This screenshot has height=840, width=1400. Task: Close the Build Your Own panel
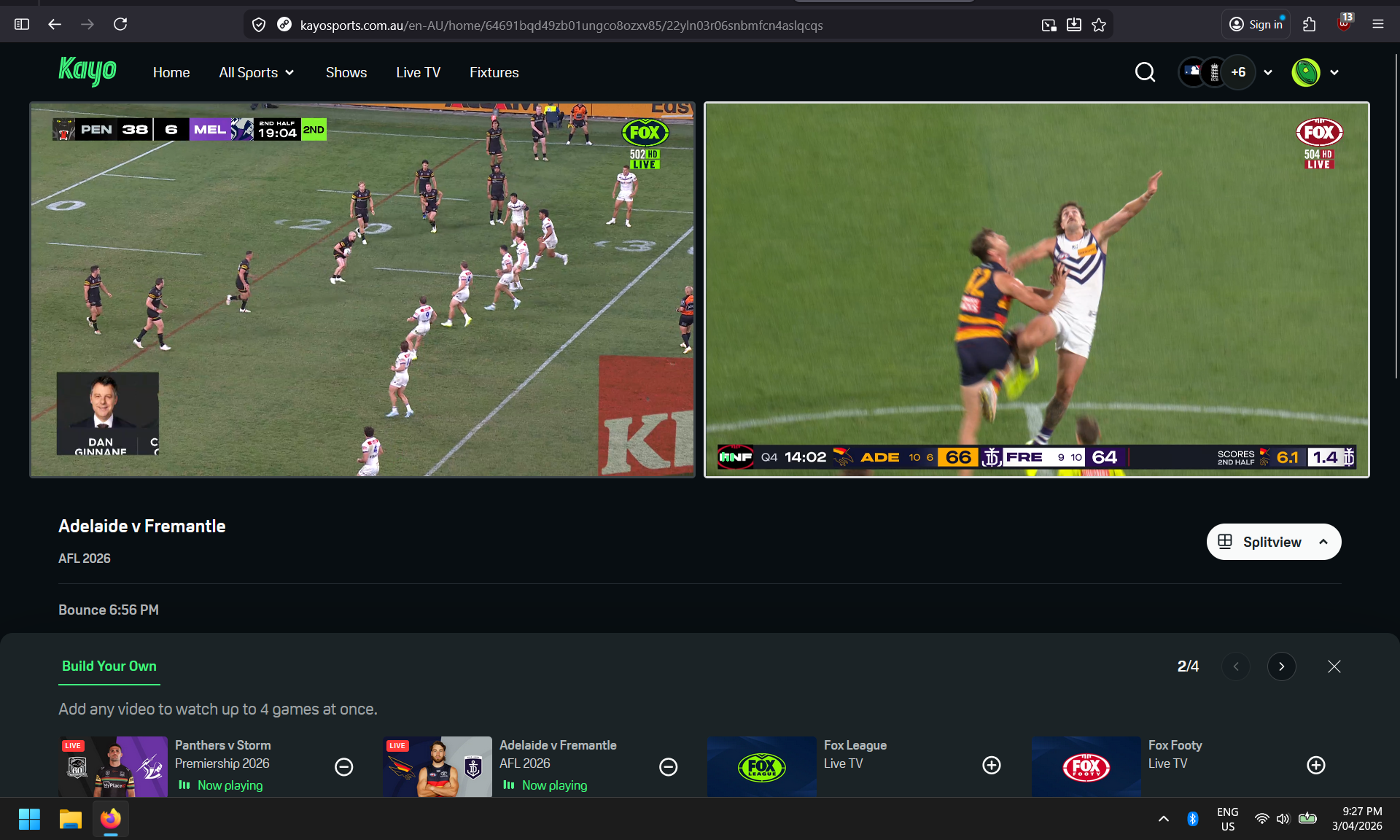point(1334,666)
